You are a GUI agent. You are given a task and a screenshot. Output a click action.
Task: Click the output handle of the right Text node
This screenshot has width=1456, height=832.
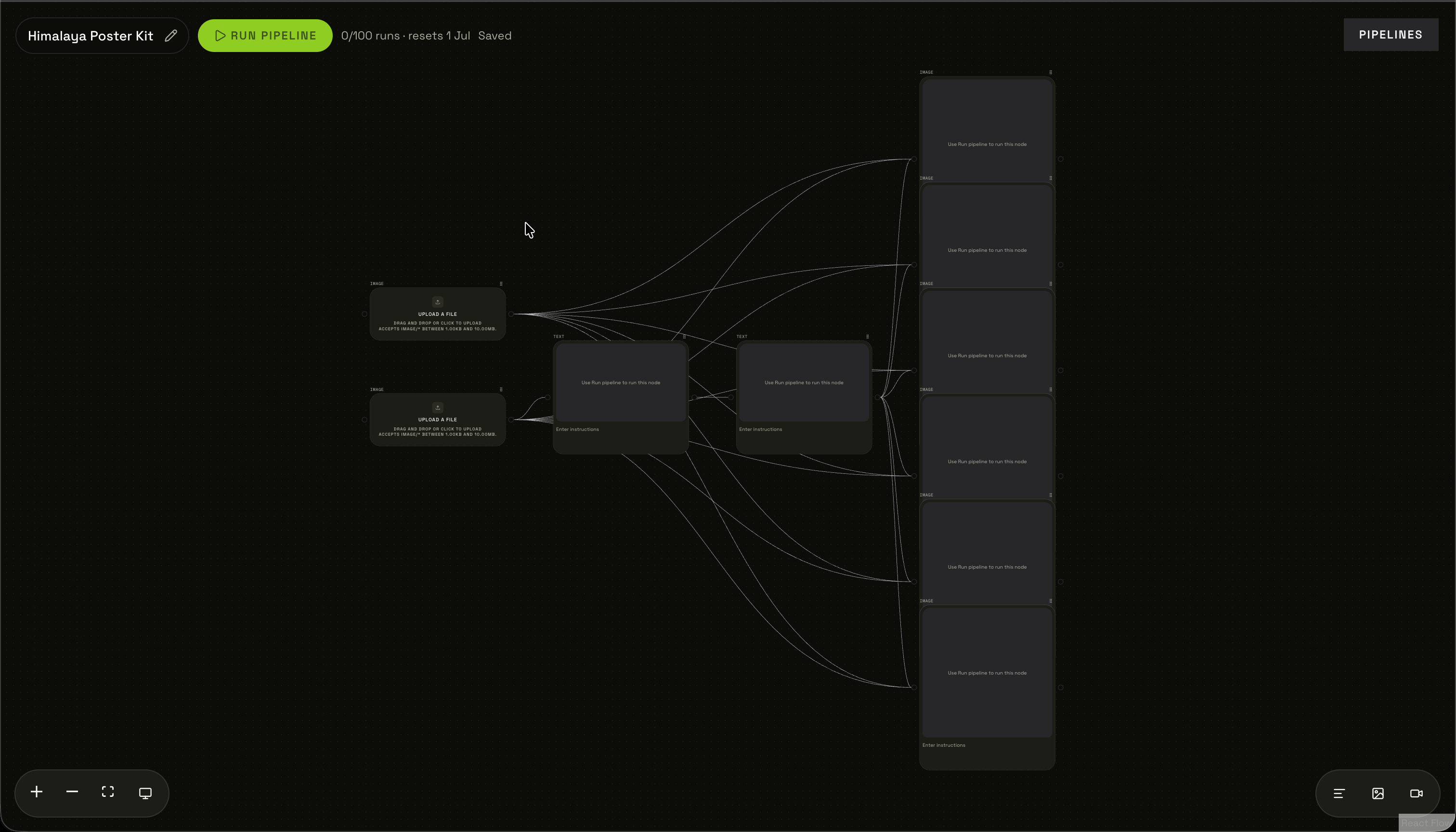(877, 397)
